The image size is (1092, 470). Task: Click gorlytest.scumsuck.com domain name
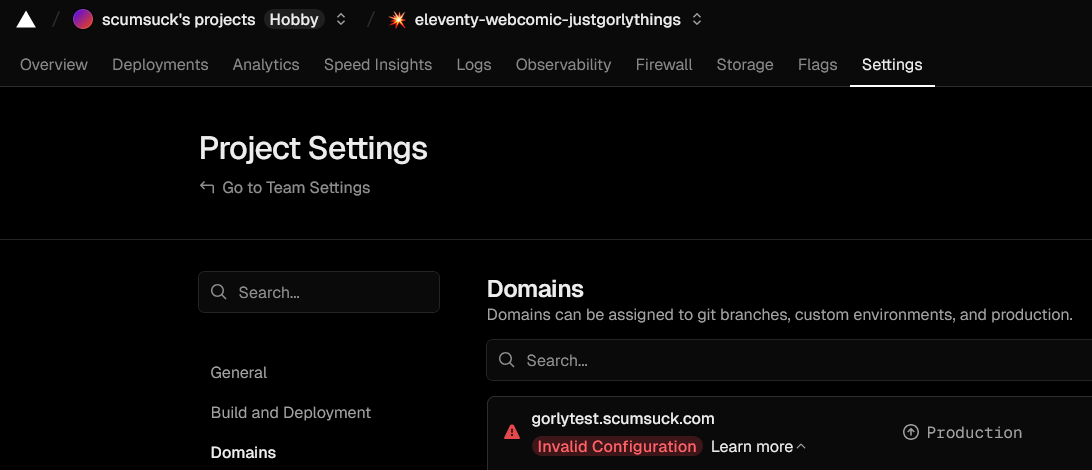pyautogui.click(x=623, y=418)
